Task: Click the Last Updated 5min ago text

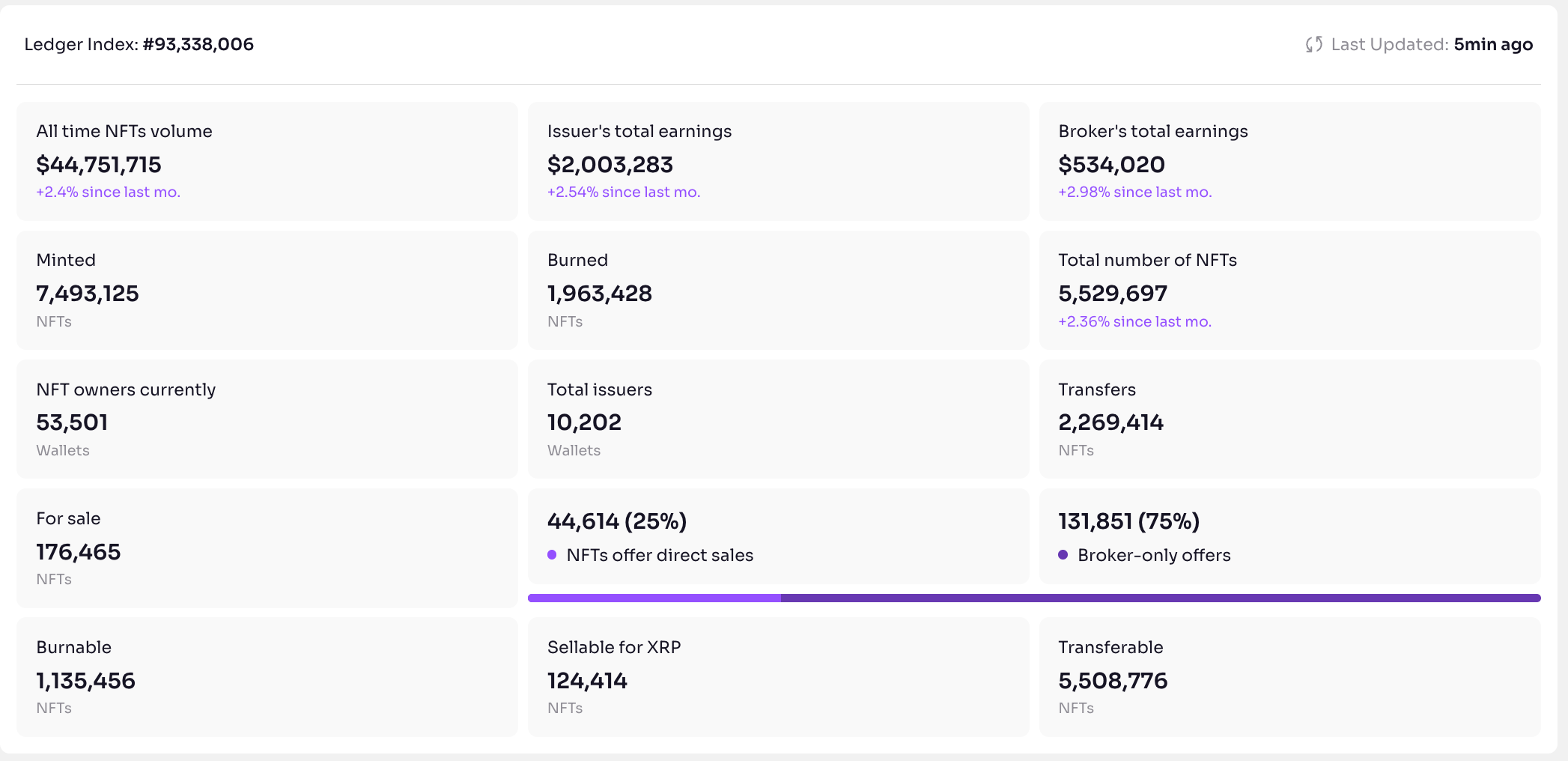Action: tap(1432, 45)
